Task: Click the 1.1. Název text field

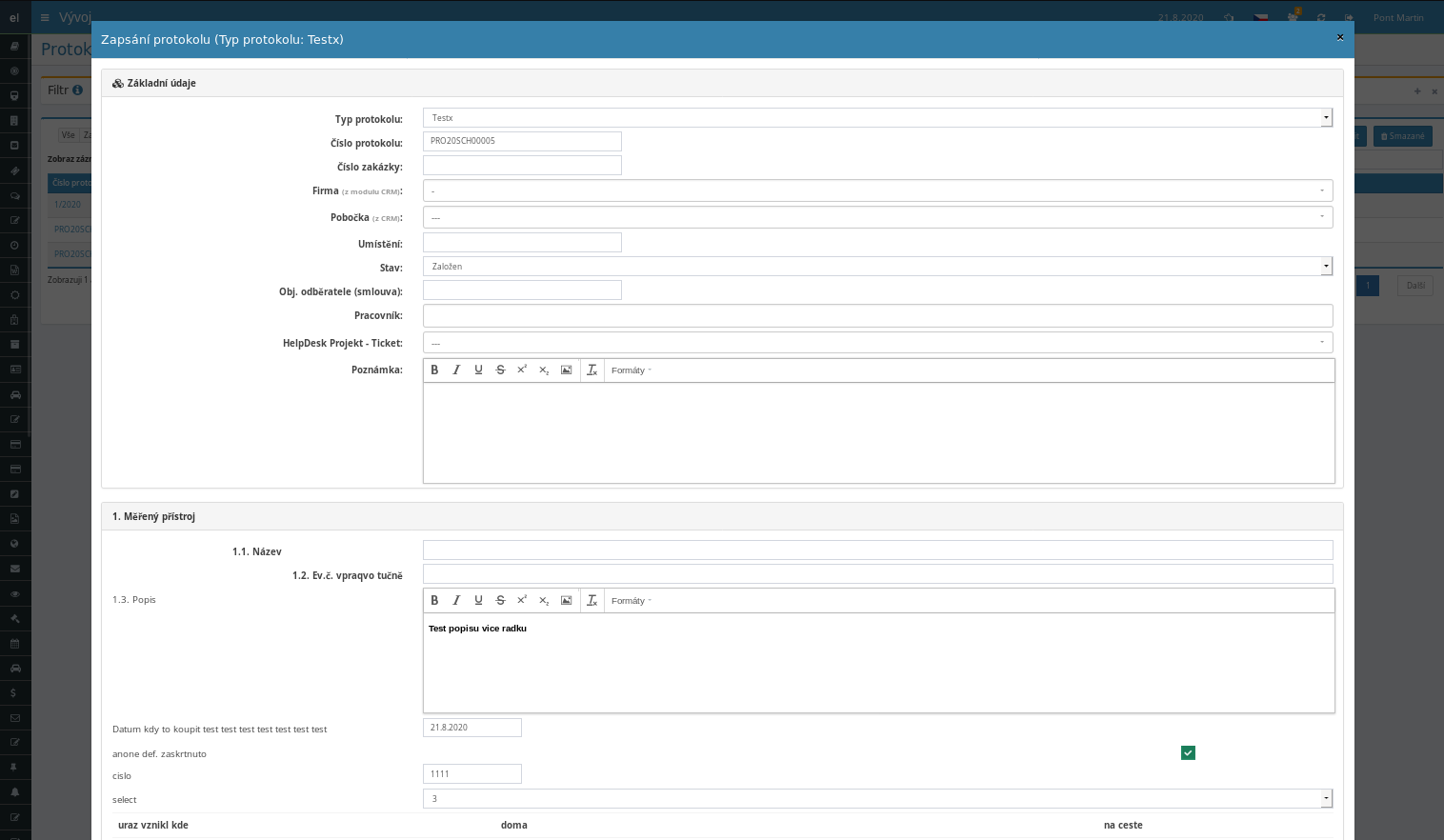Action: coord(876,550)
